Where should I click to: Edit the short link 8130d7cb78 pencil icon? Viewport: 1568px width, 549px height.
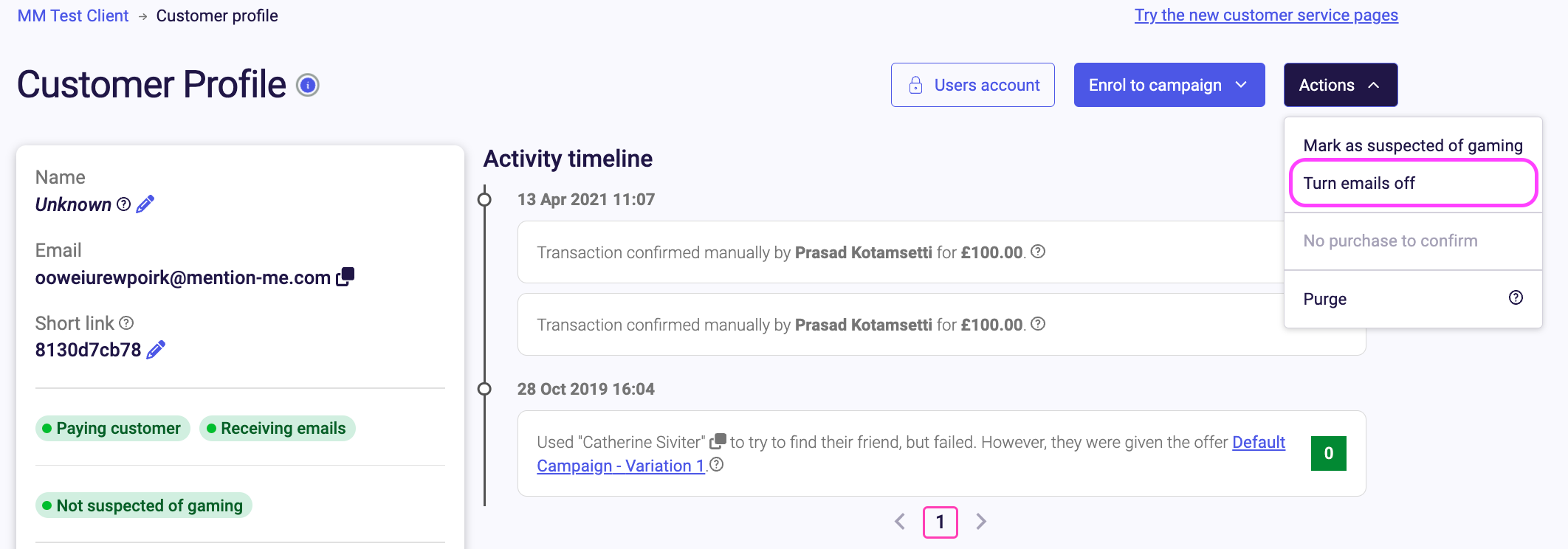(156, 350)
